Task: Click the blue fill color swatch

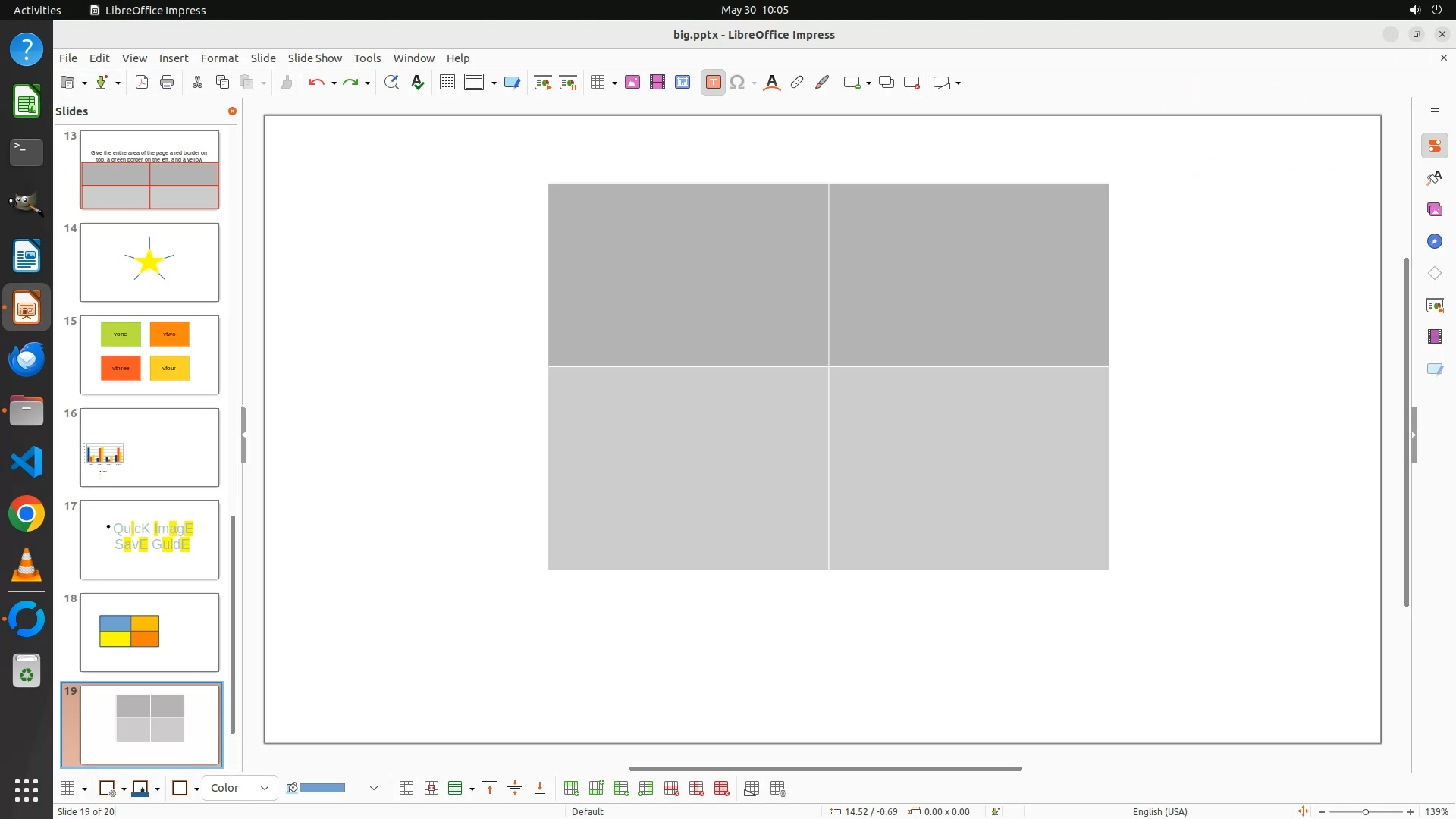Action: coord(323,789)
